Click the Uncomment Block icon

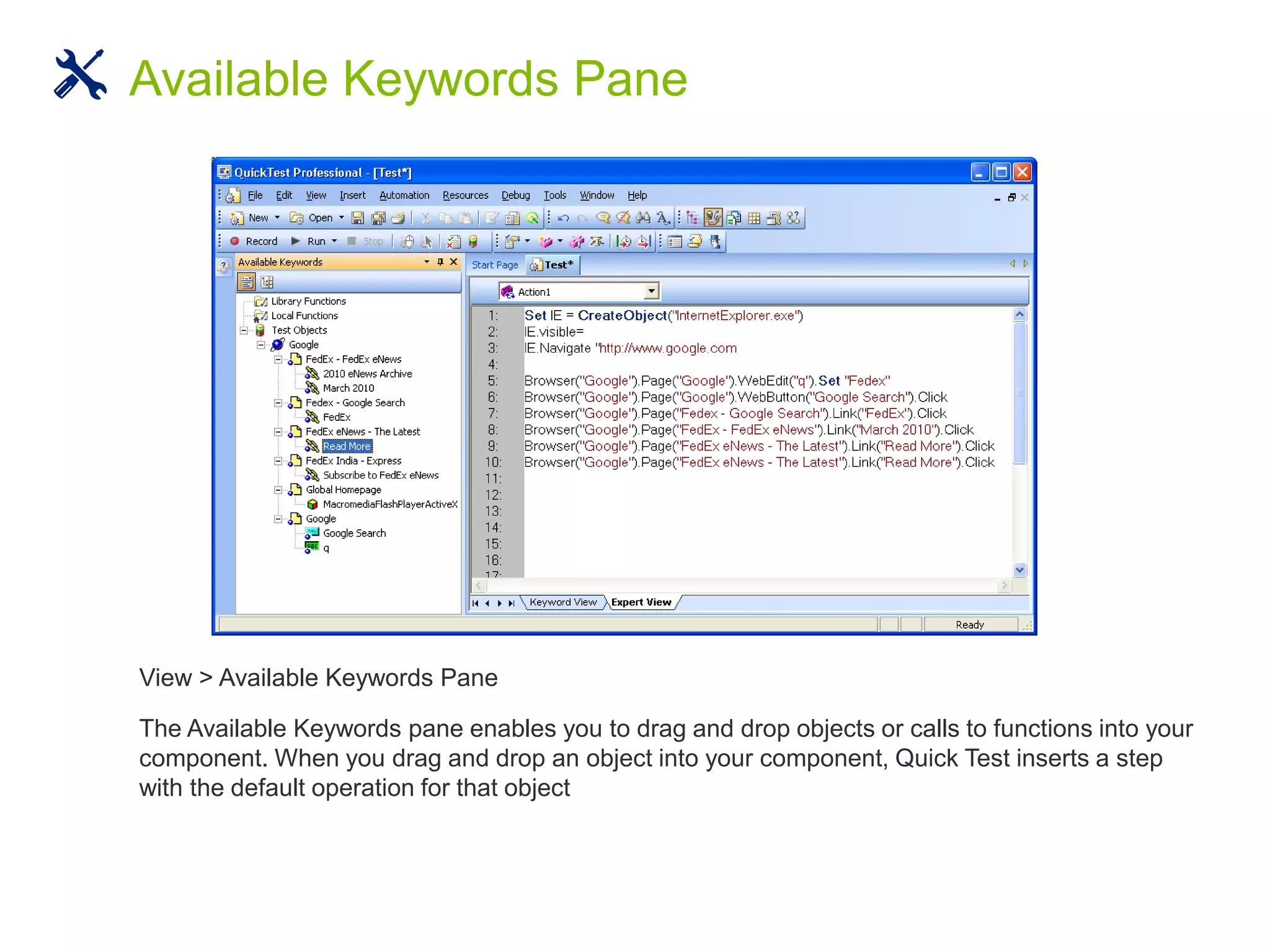[x=623, y=218]
